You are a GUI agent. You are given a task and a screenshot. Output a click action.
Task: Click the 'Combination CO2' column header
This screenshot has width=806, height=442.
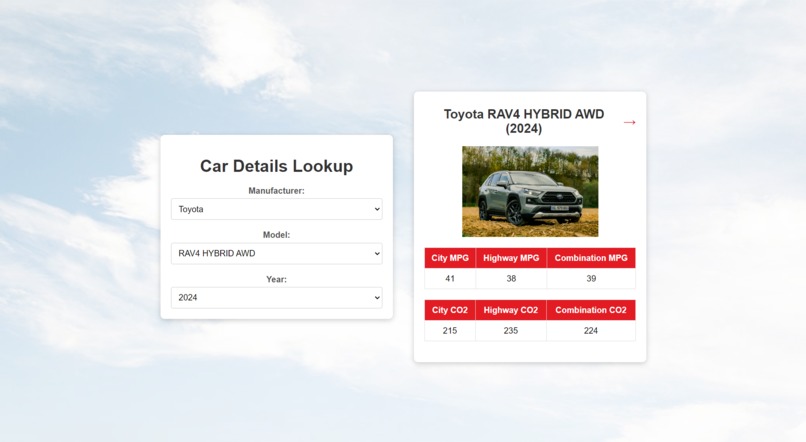(x=591, y=310)
